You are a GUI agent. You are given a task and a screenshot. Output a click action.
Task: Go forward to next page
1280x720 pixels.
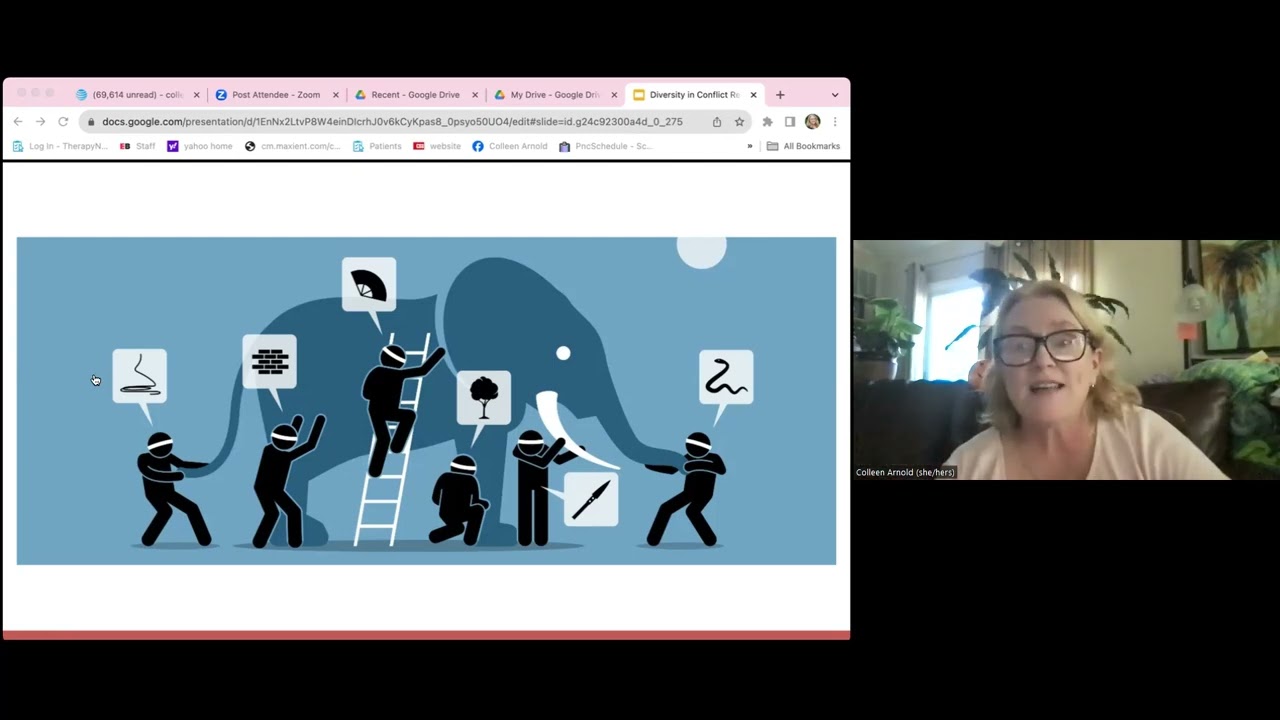40,122
